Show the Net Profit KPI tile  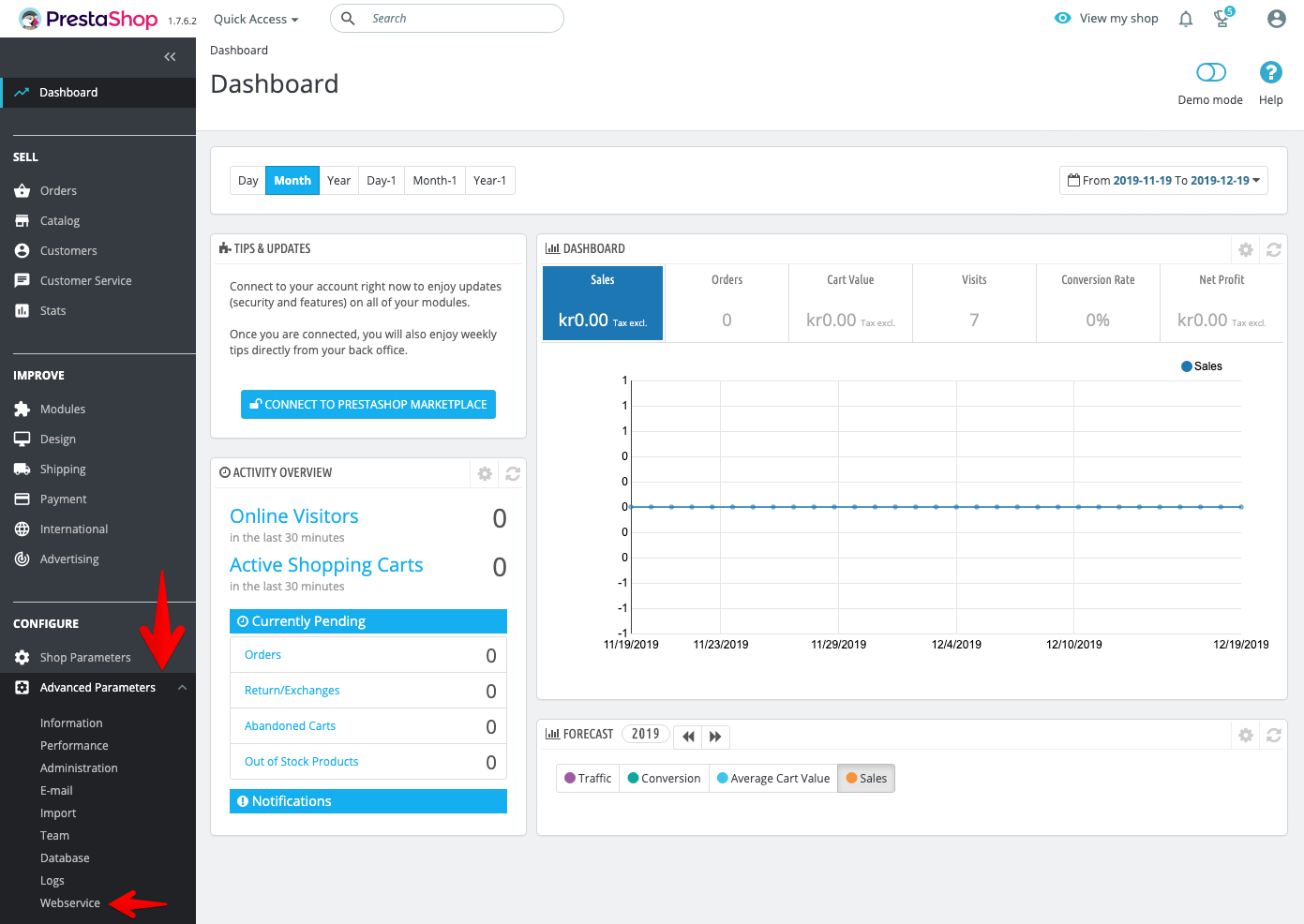pyautogui.click(x=1222, y=303)
